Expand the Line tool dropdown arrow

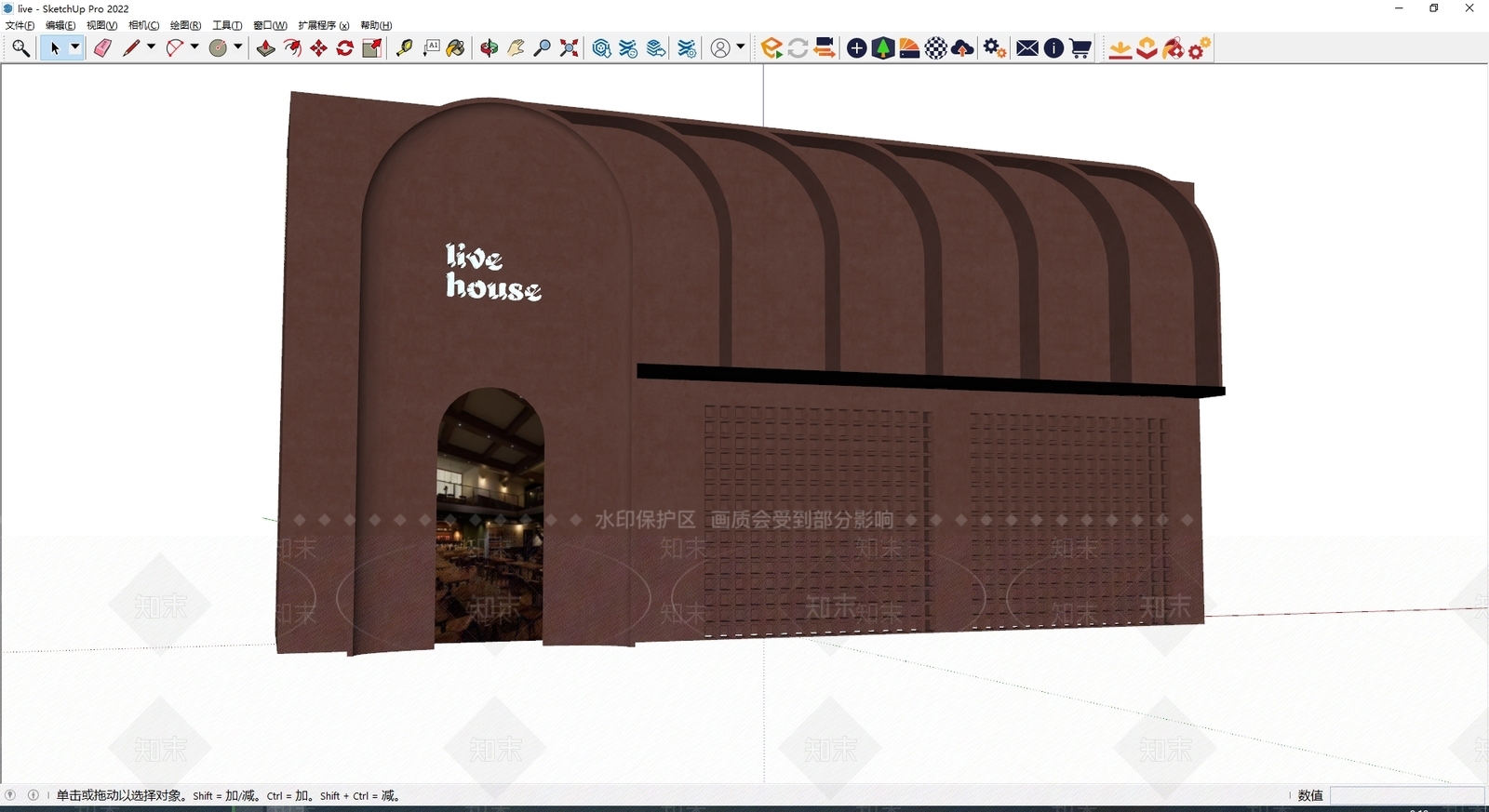tap(151, 47)
